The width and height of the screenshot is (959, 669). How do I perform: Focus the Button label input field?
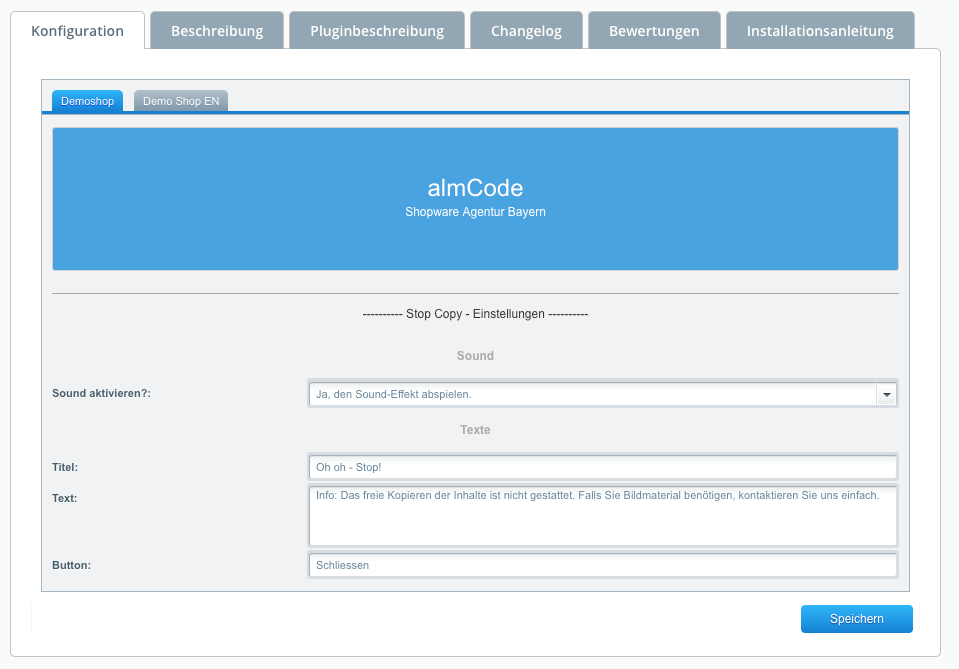pyautogui.click(x=602, y=565)
